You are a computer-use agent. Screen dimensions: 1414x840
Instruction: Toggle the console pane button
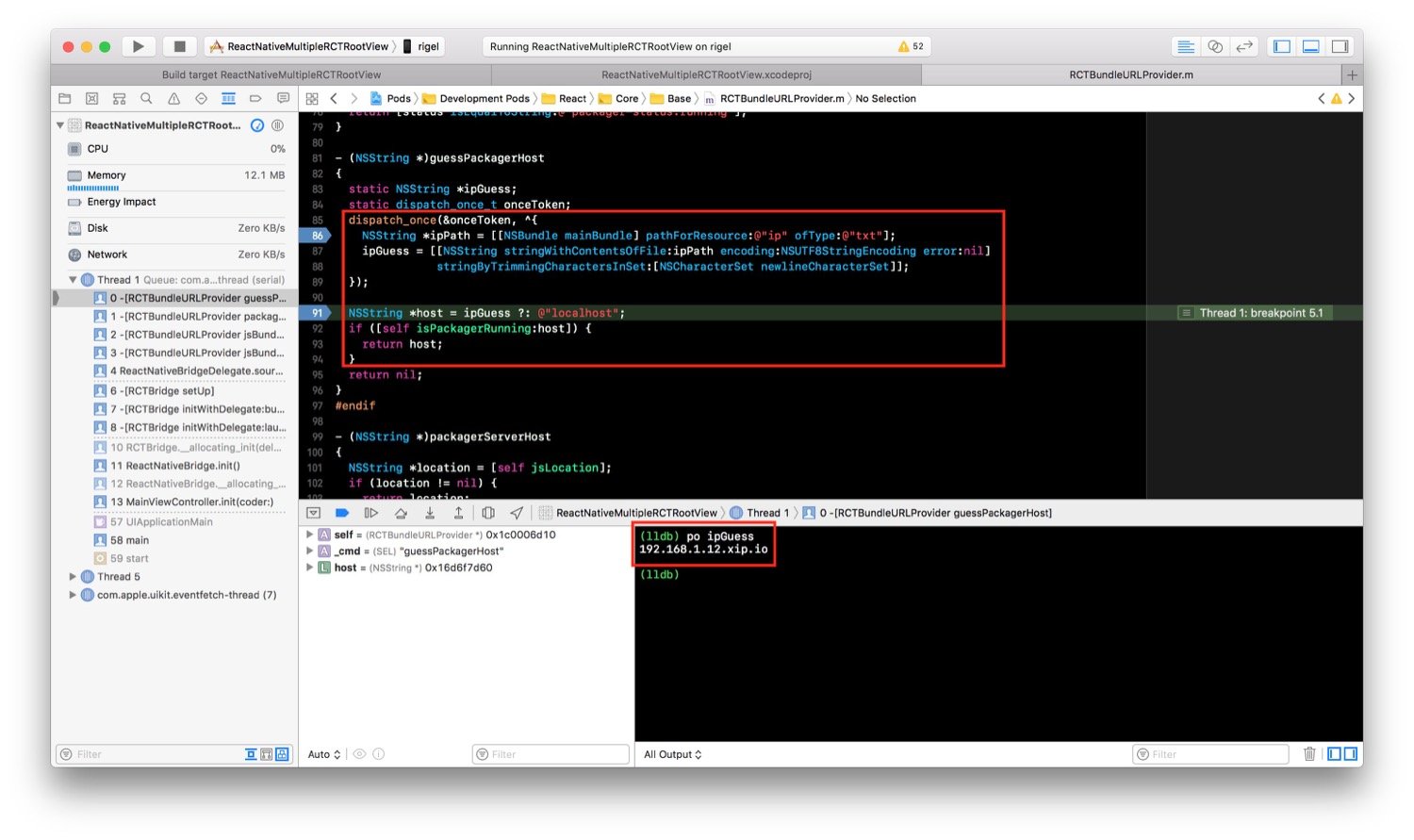(1350, 754)
